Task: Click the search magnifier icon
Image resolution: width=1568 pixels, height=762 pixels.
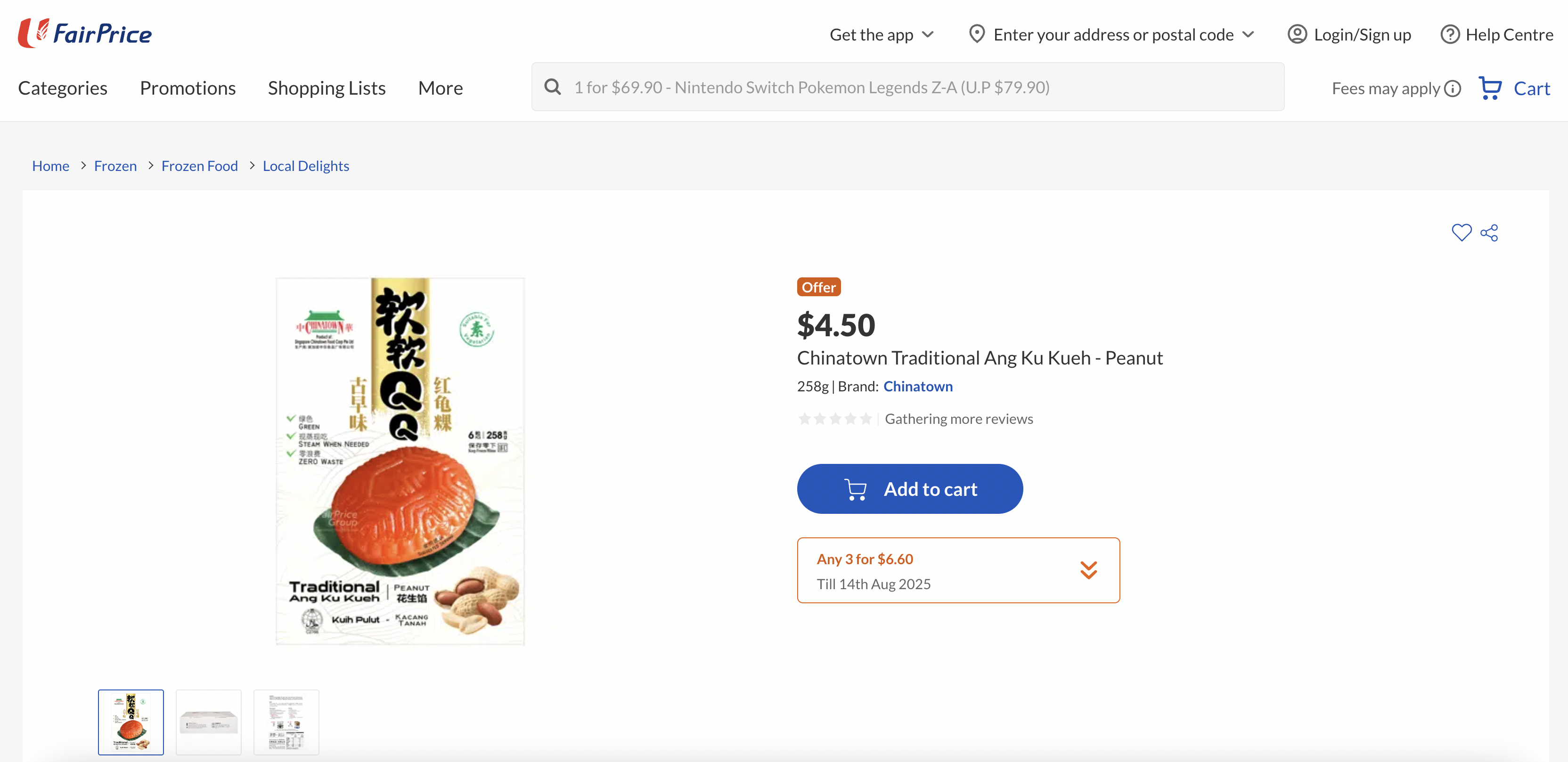Action: 553,87
